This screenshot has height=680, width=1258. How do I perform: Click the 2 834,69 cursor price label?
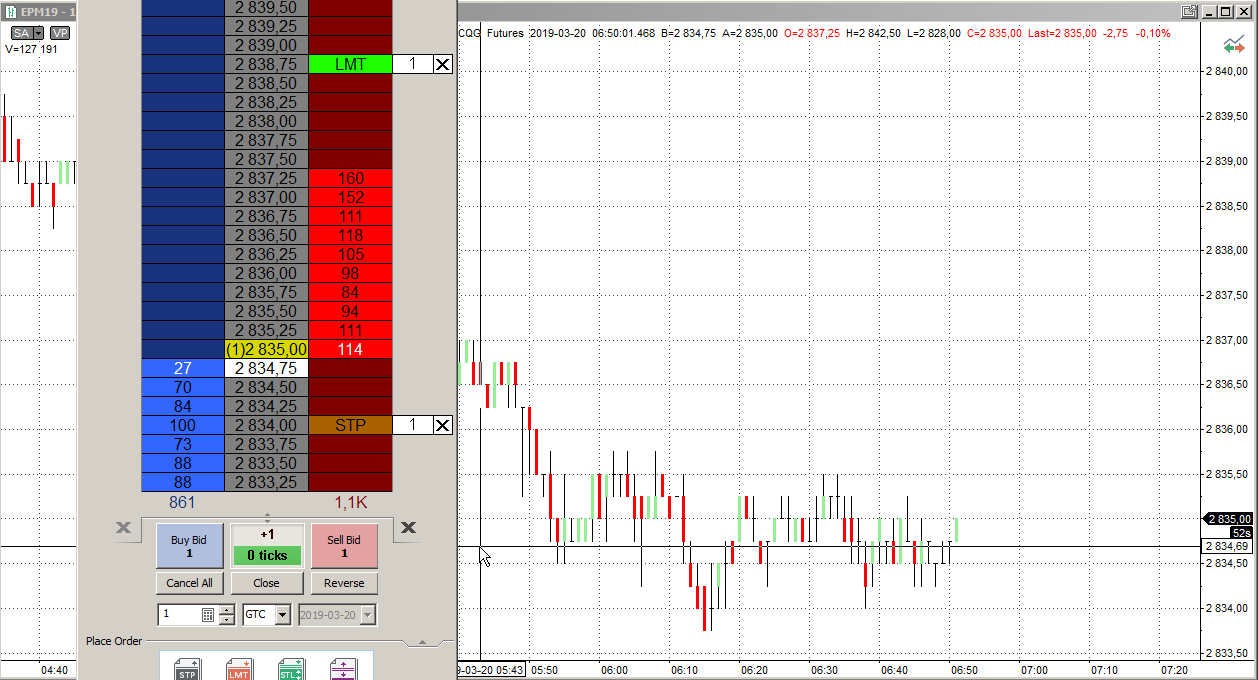point(1229,546)
